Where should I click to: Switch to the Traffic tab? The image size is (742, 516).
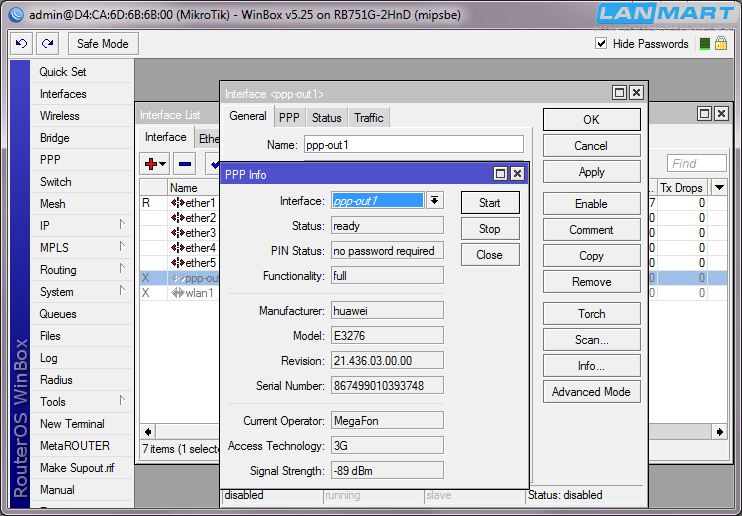369,118
